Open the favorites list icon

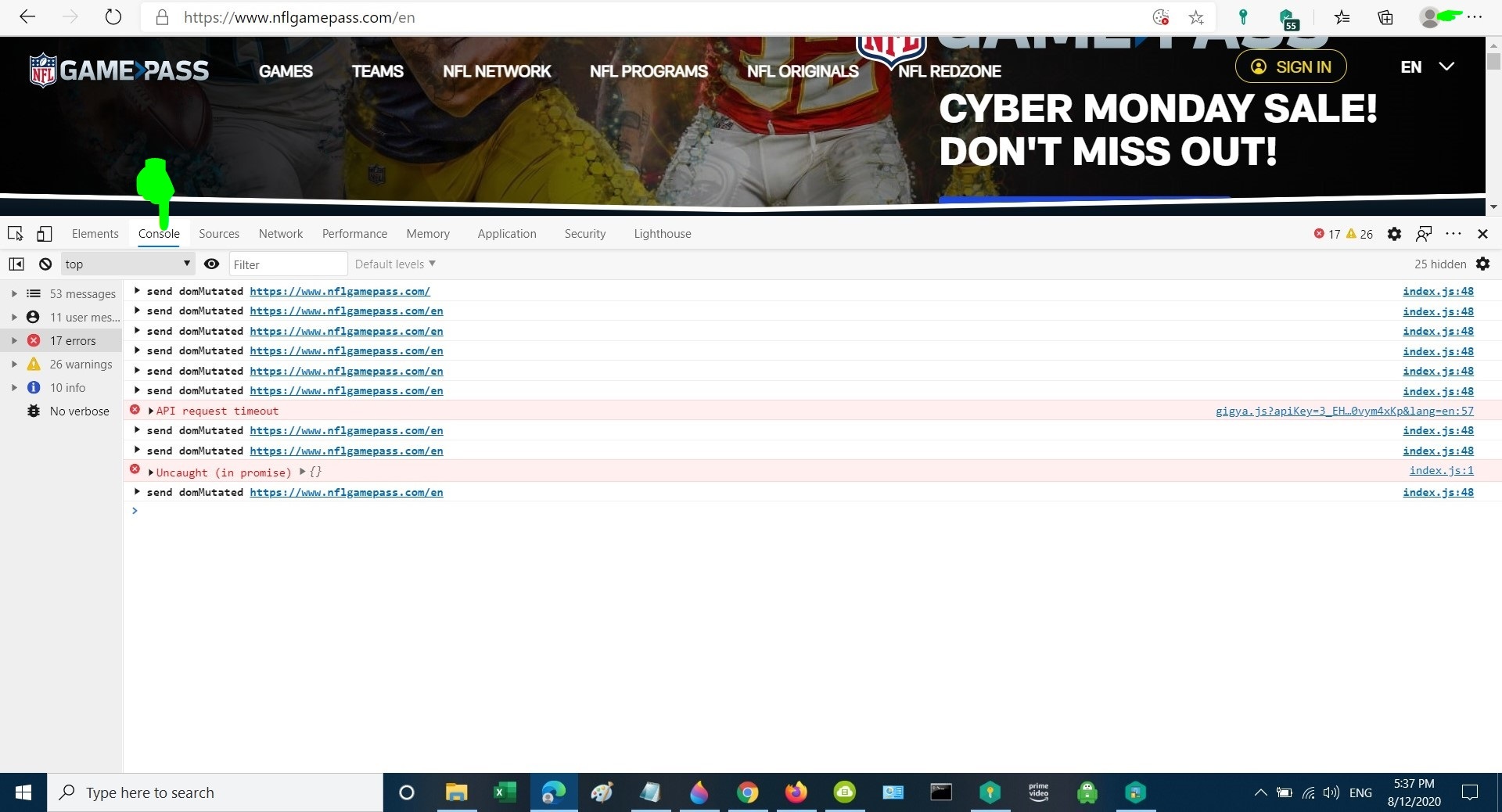1342,17
